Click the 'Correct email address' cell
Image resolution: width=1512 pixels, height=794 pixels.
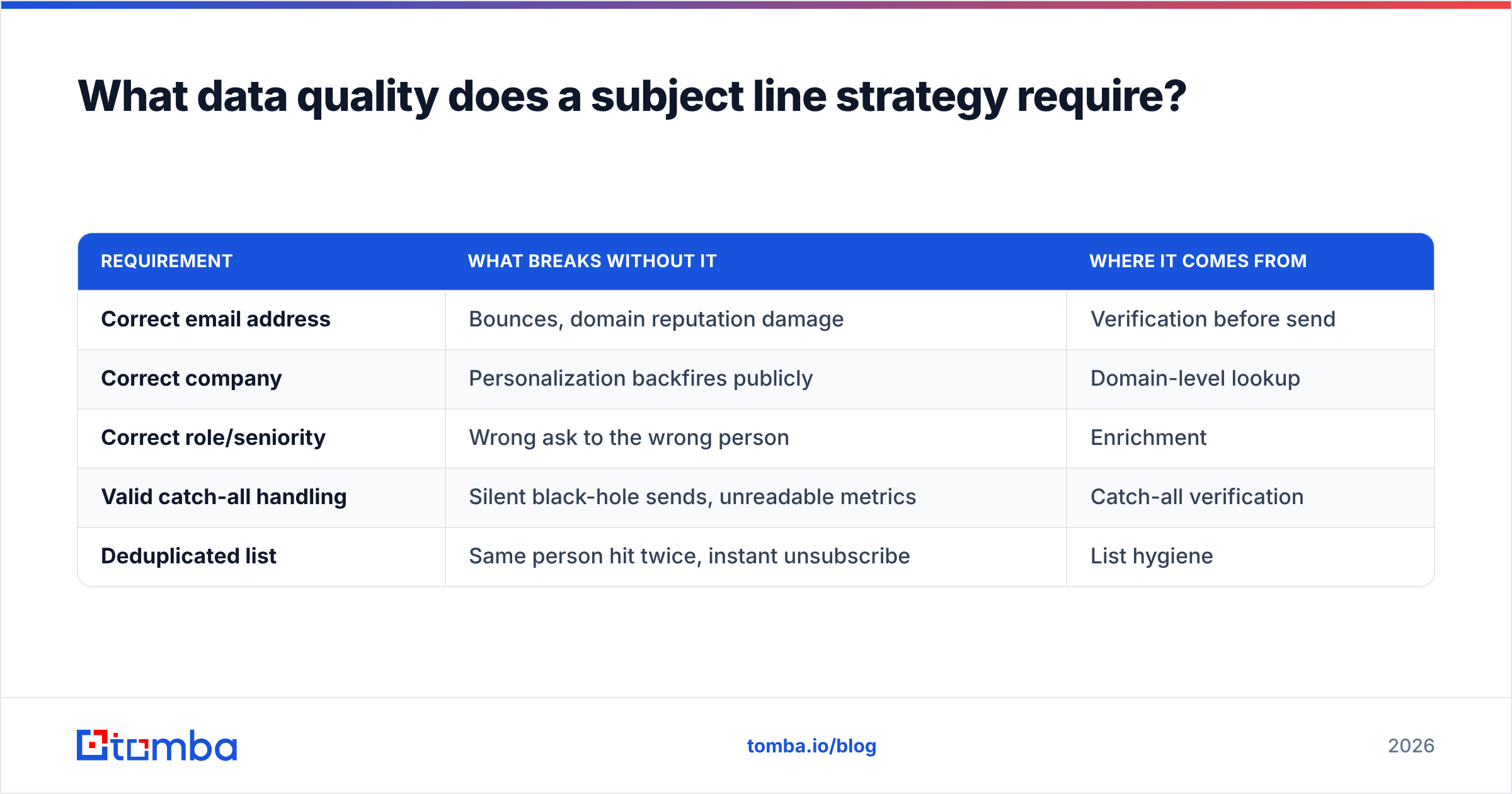click(261, 319)
